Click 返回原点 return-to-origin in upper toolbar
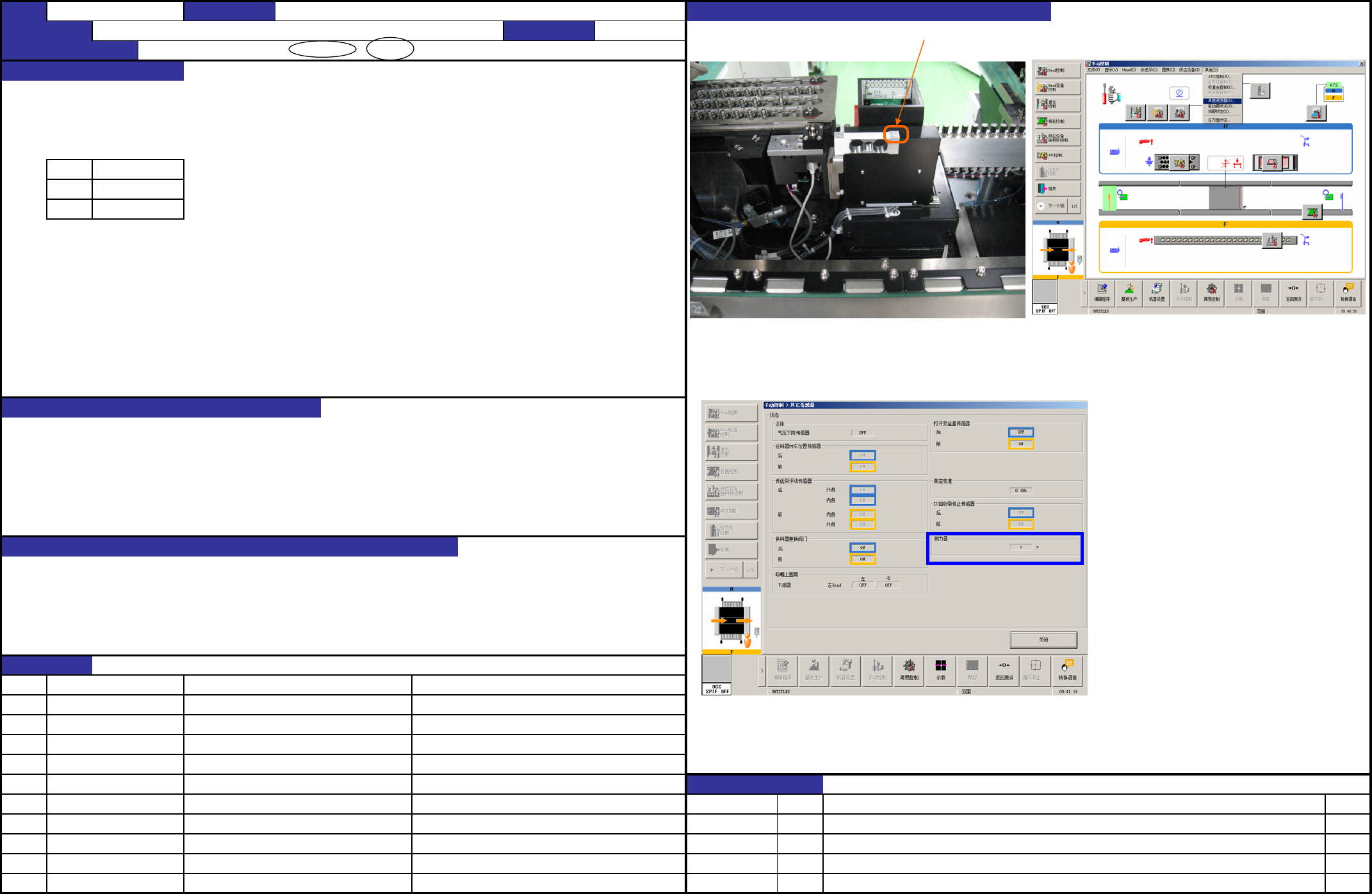This screenshot has width=1372, height=894. 1293,293
